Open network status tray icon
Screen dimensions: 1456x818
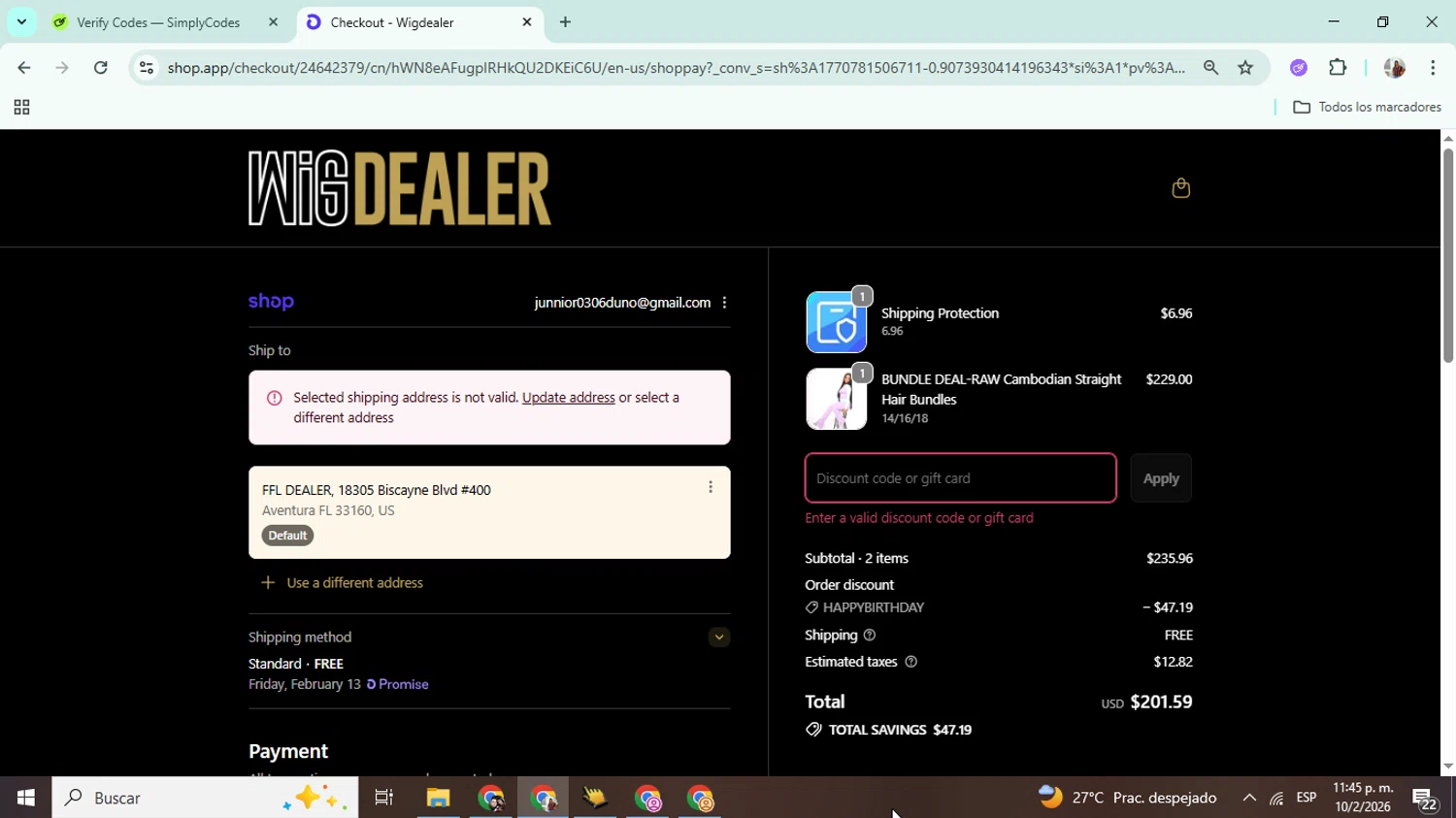pyautogui.click(x=1276, y=799)
